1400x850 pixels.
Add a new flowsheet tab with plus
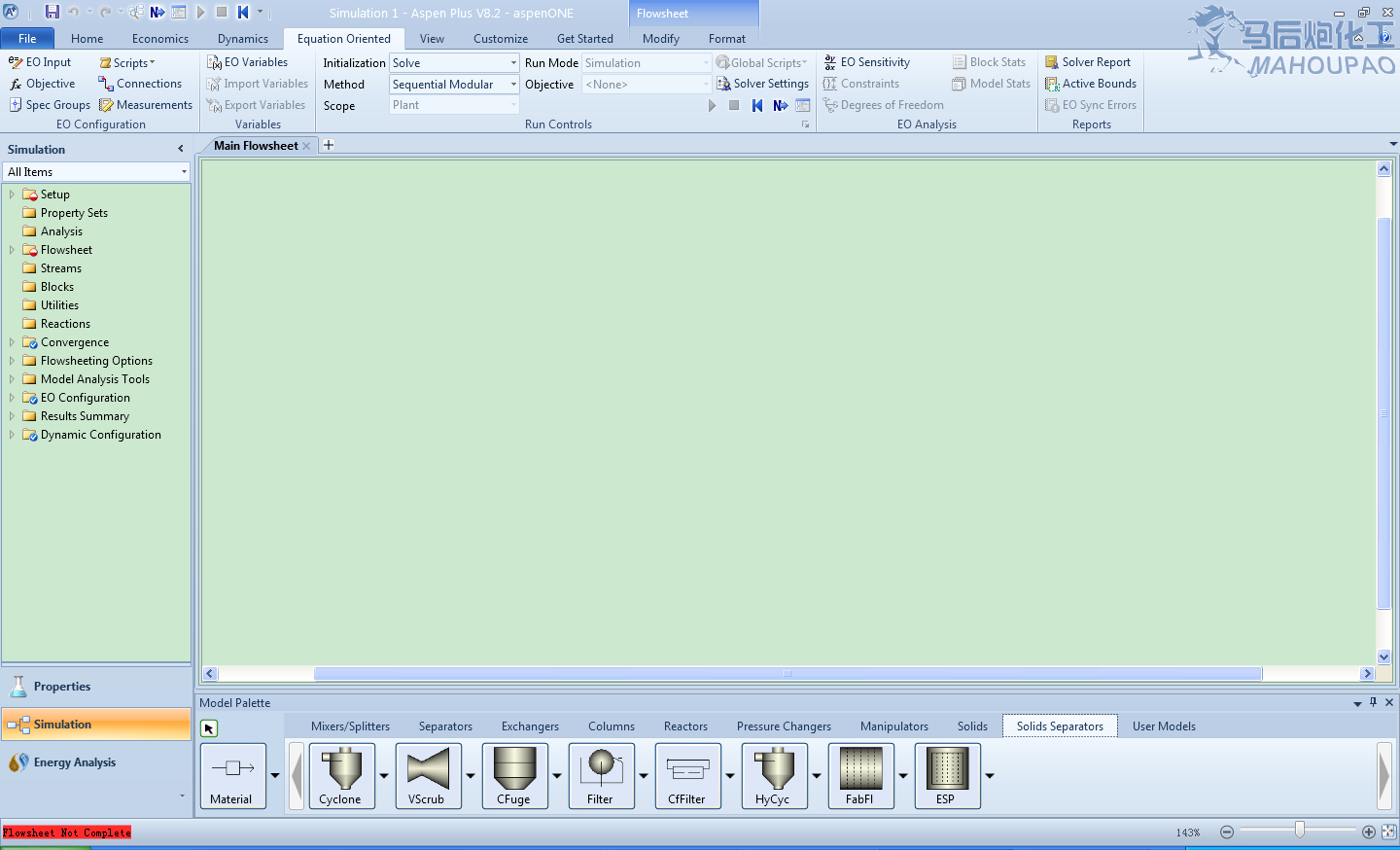[329, 145]
